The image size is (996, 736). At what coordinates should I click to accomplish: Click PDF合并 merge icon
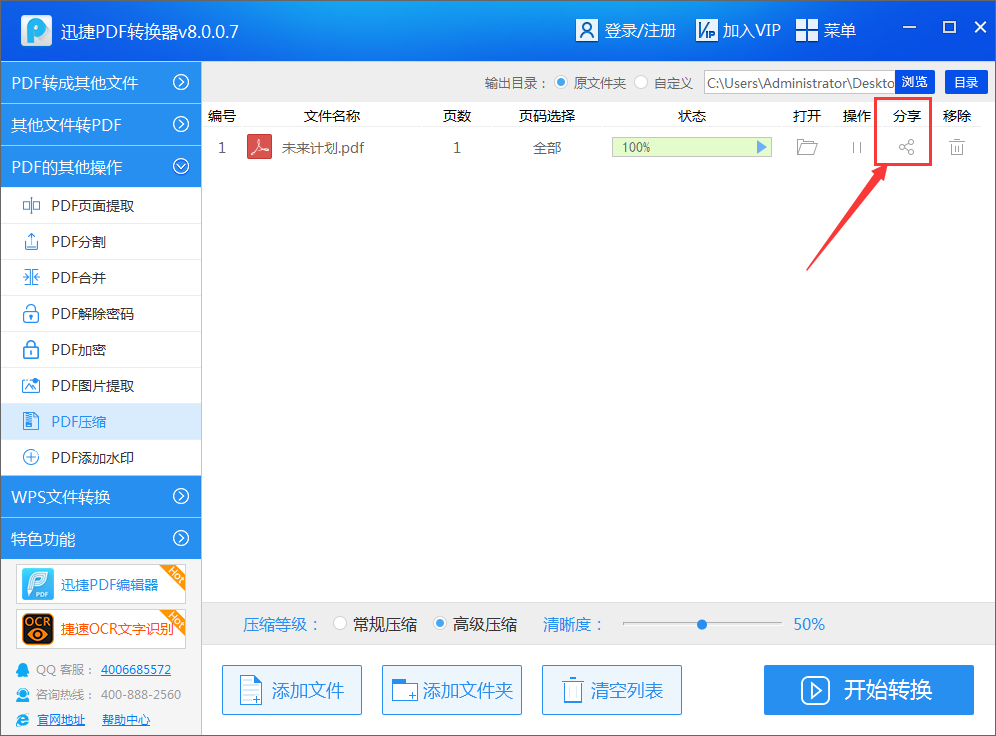[31, 278]
